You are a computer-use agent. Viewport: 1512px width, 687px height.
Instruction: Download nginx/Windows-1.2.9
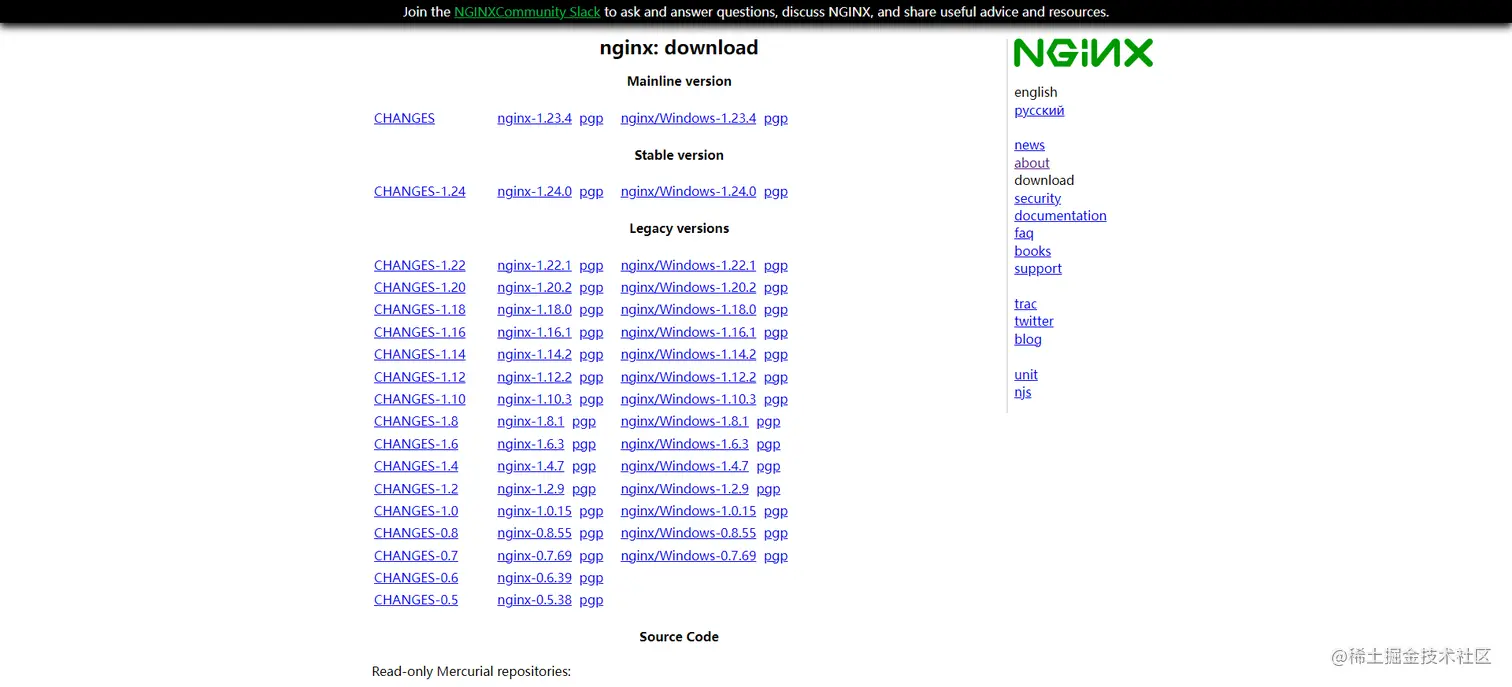[684, 489]
